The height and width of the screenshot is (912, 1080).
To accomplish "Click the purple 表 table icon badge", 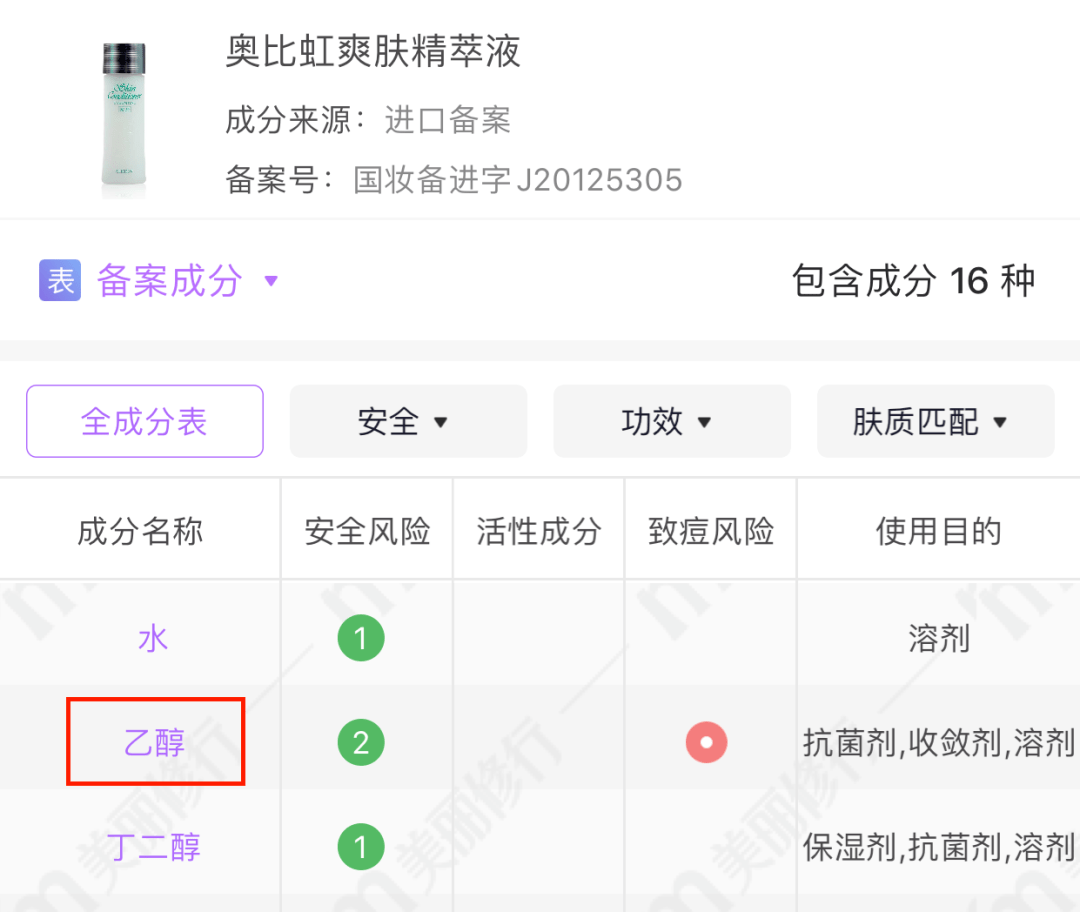I will (60, 281).
